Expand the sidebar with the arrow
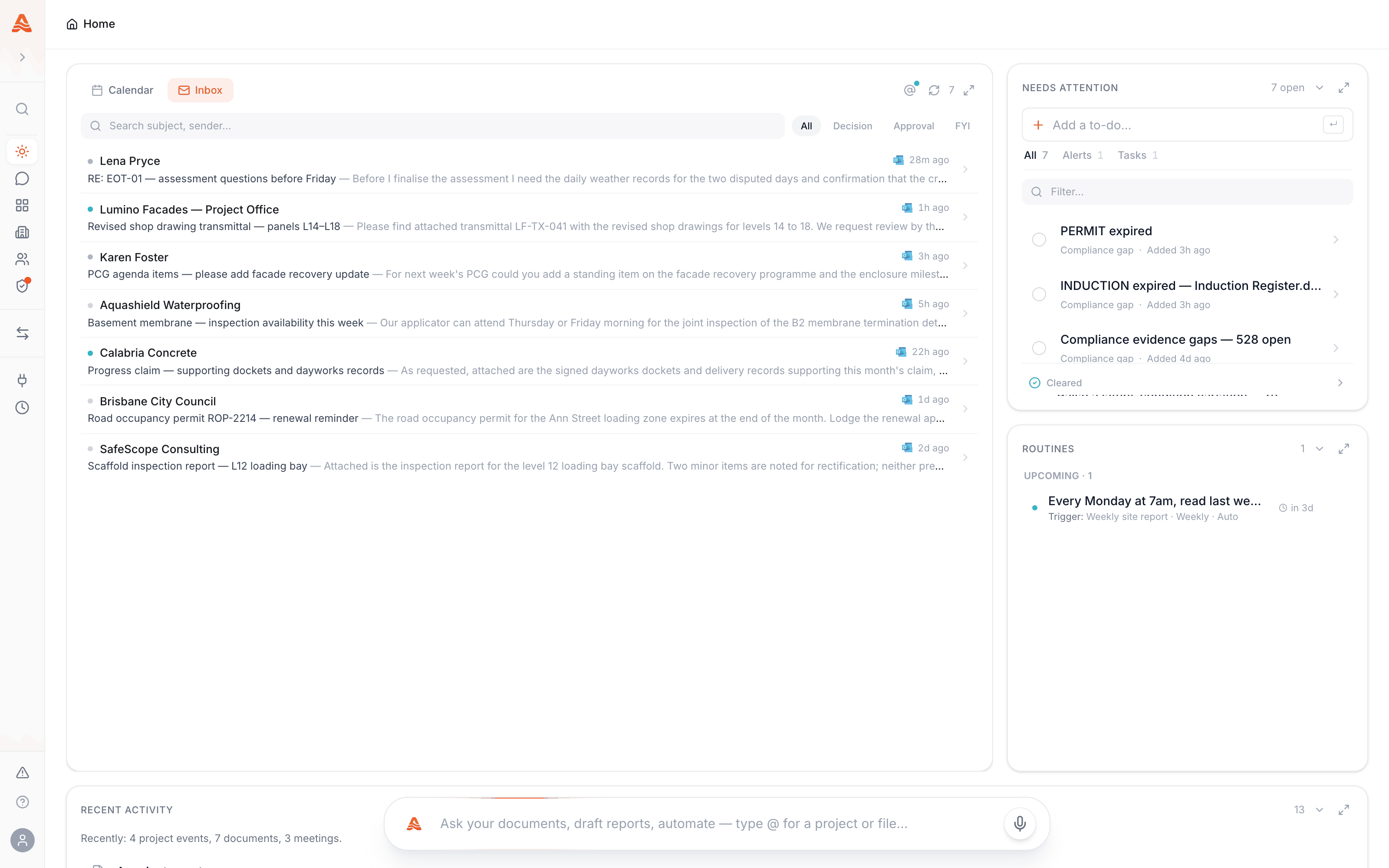 [x=23, y=57]
